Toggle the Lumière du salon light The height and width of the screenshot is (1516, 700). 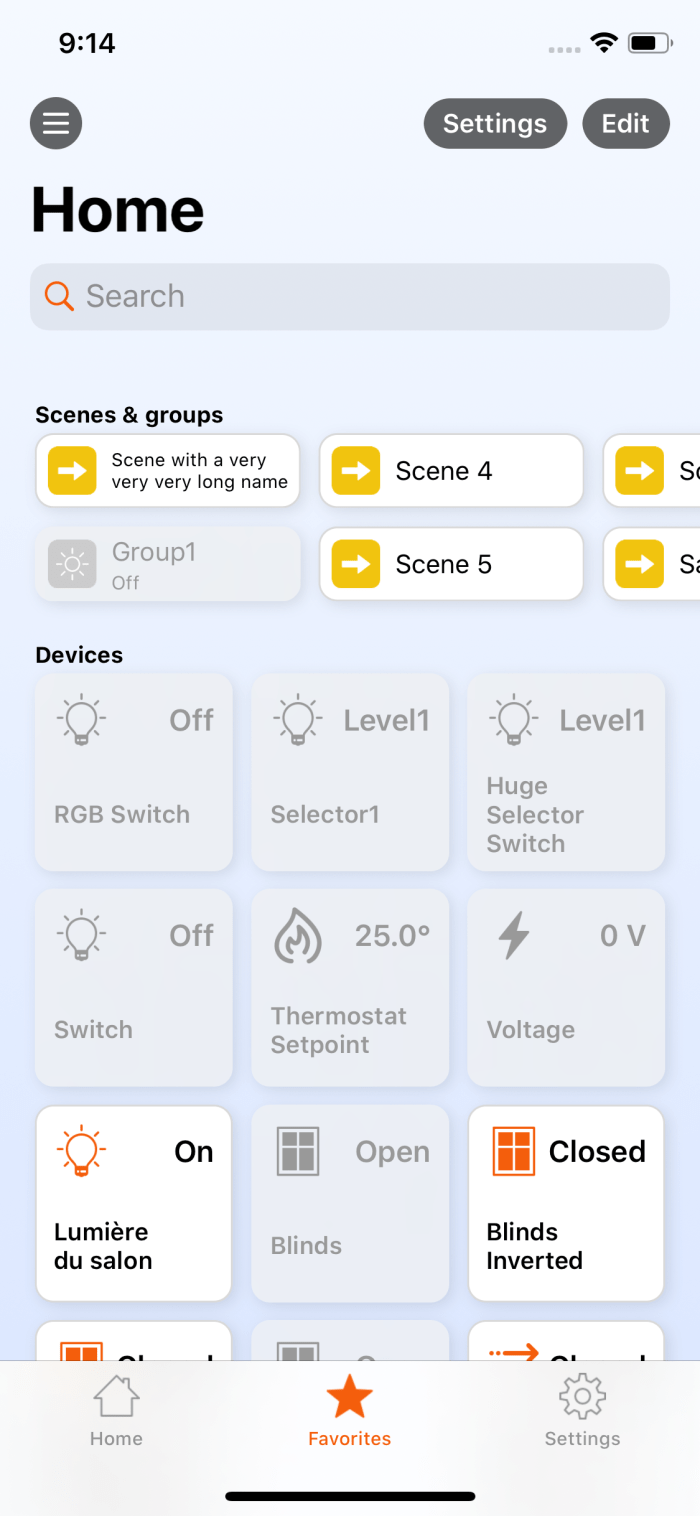tap(134, 1203)
